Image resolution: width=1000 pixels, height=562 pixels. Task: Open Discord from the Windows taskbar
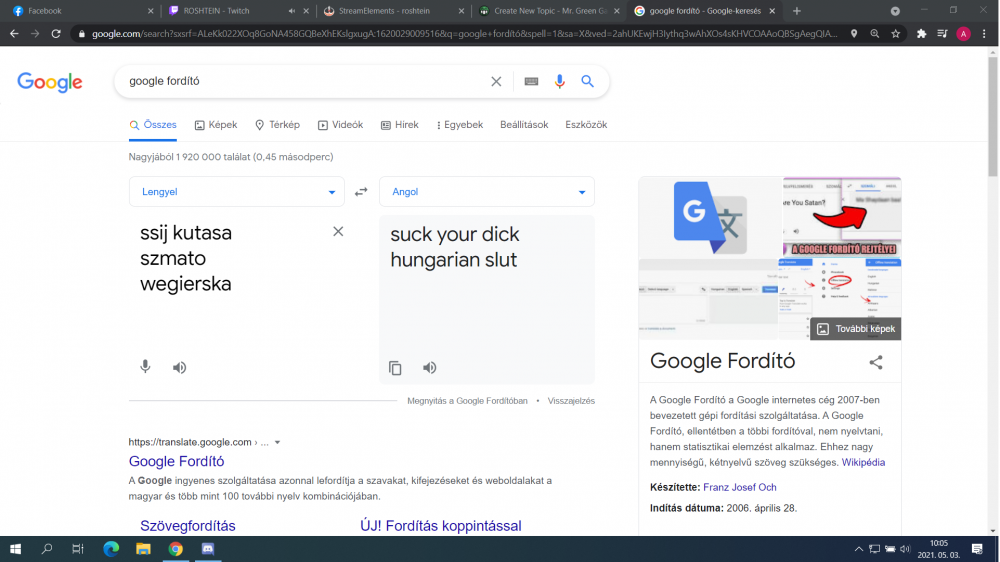click(x=208, y=549)
